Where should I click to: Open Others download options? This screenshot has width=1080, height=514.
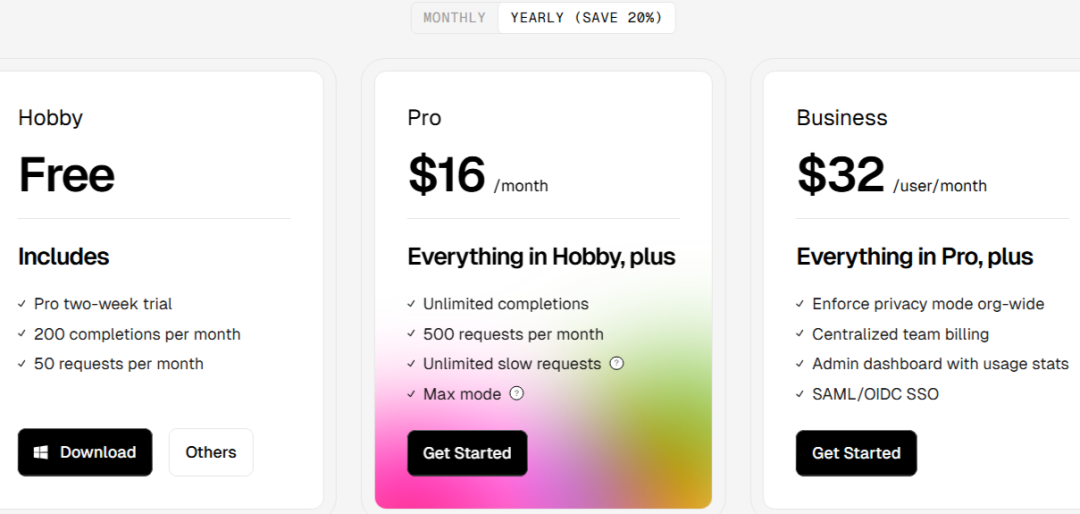[x=211, y=453]
